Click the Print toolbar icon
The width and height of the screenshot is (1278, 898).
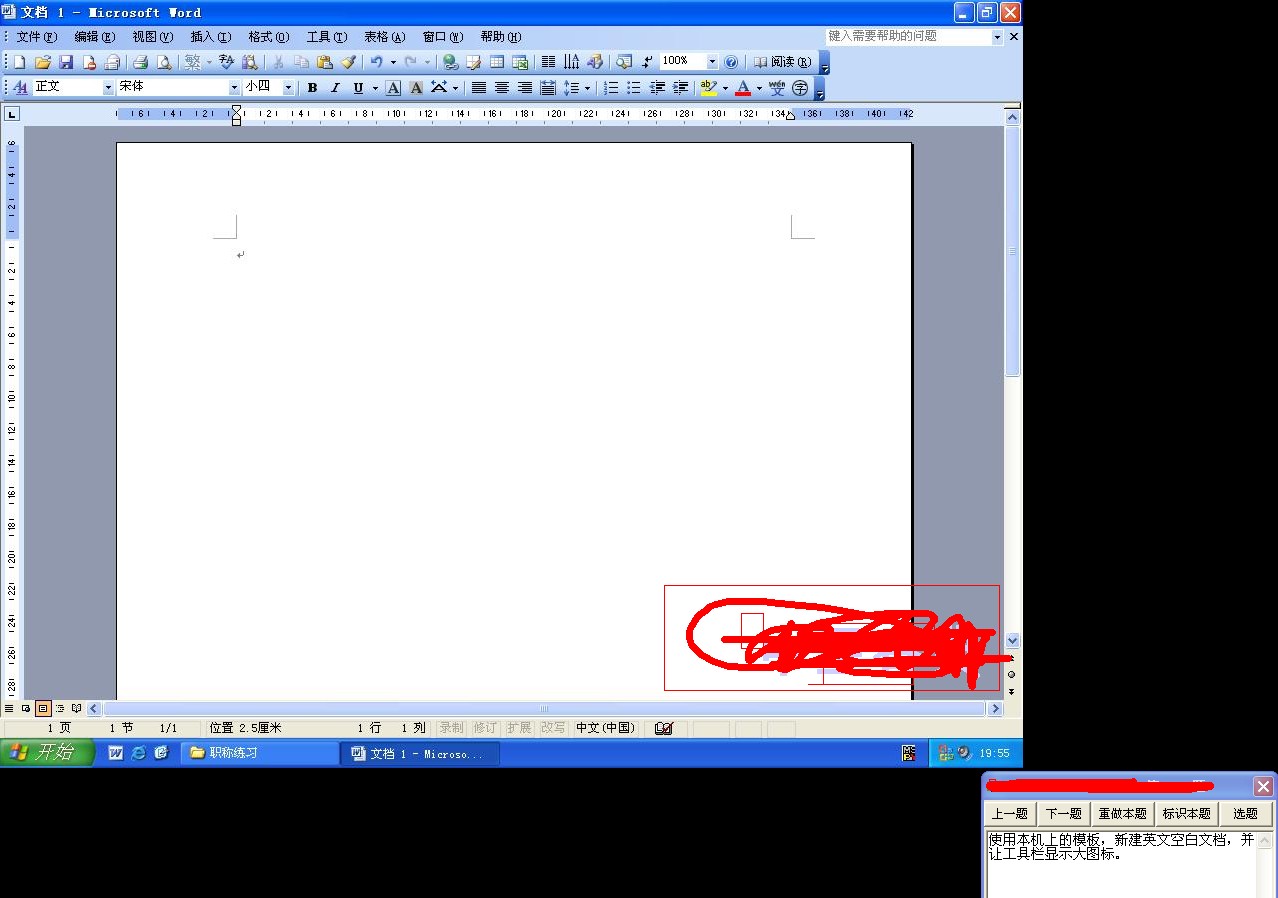pyautogui.click(x=141, y=62)
